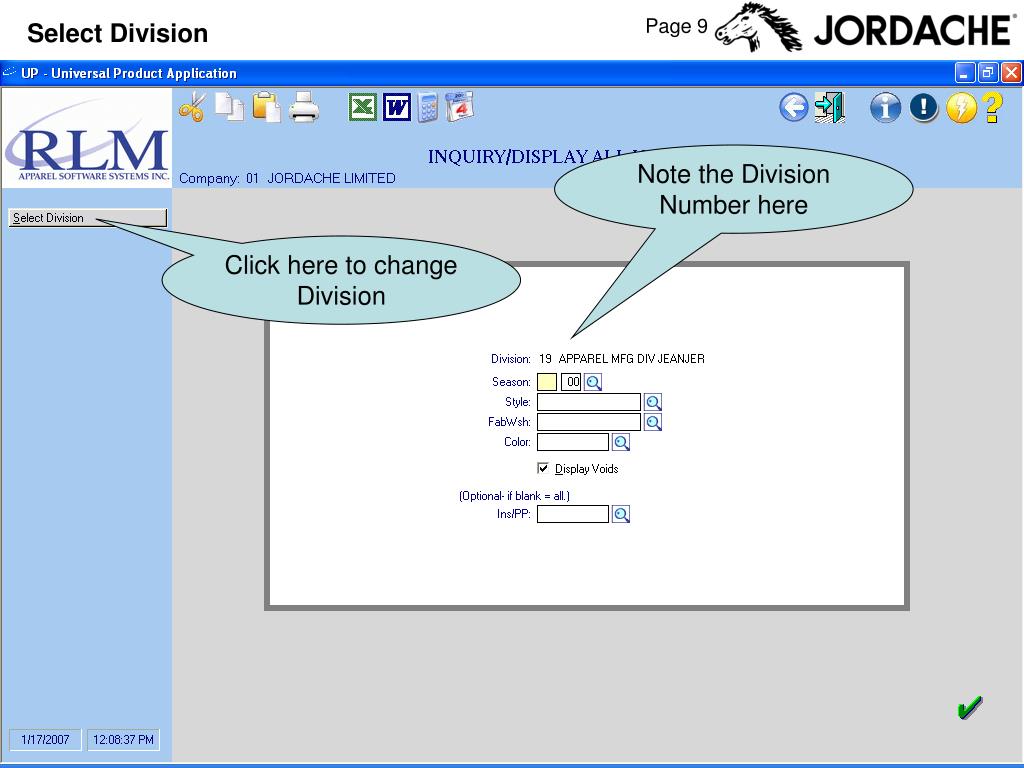The width and height of the screenshot is (1024, 768).
Task: Toggle the Display Voids checkbox
Action: tap(543, 468)
